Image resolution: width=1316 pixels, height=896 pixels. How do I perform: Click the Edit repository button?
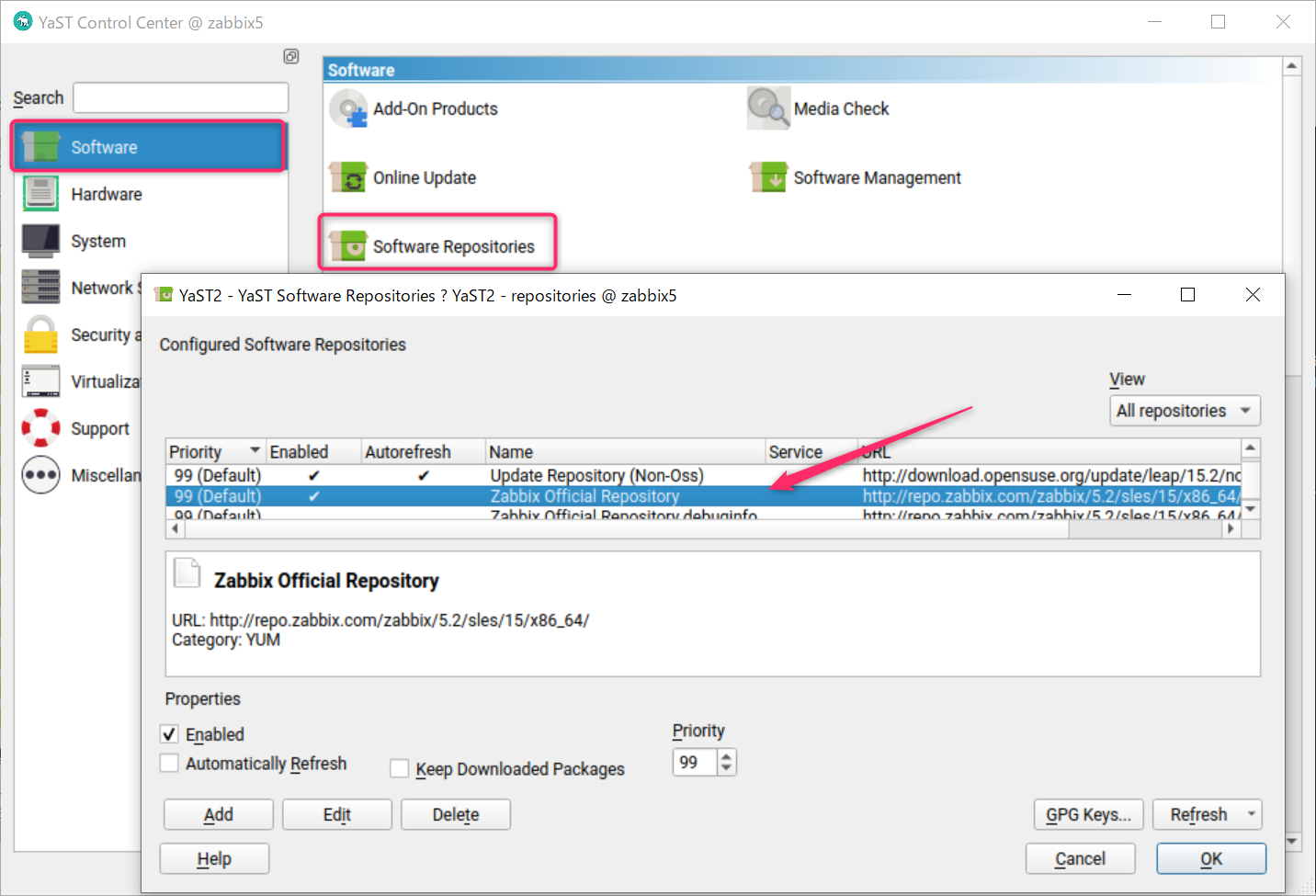[337, 814]
